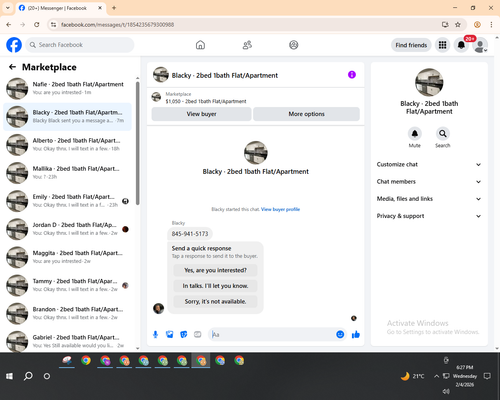Open the tab search dropdown arrow
This screenshot has width=500, height=400.
8,8
